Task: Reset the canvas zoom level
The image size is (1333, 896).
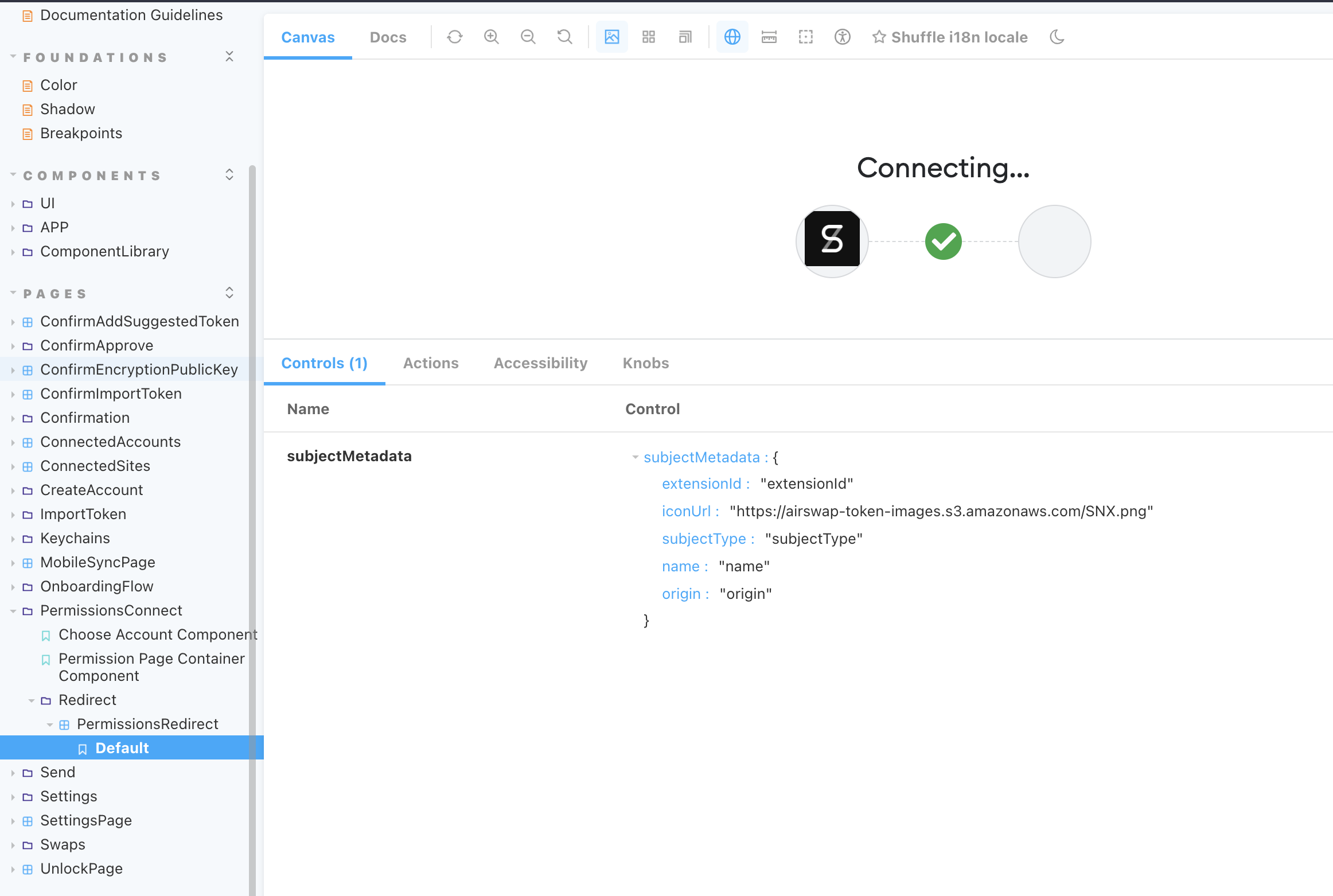Action: pyautogui.click(x=564, y=36)
